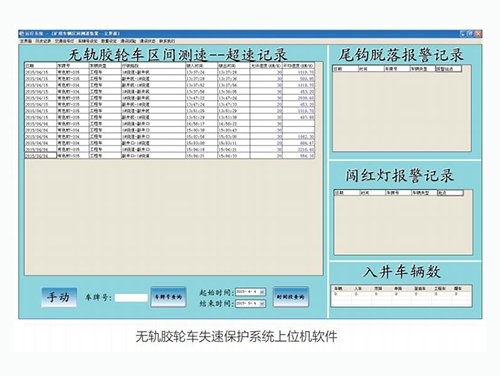
Task: Click the 车牌号 text input box
Action: [x=131, y=298]
